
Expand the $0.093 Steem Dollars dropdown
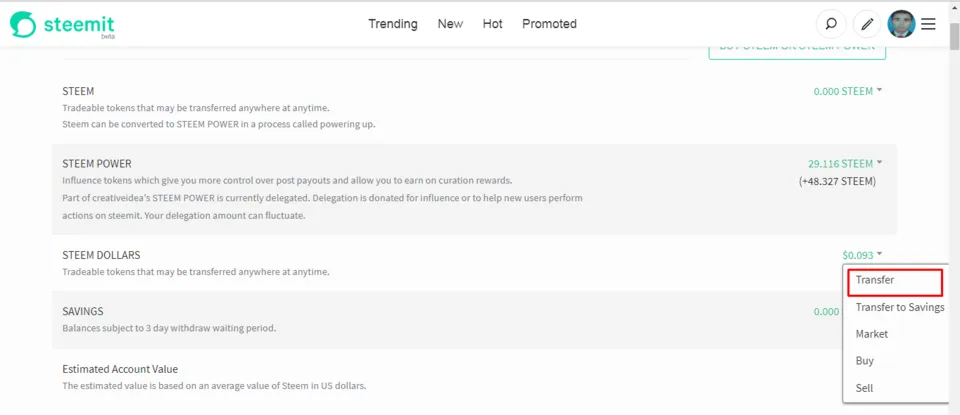[x=862, y=255]
